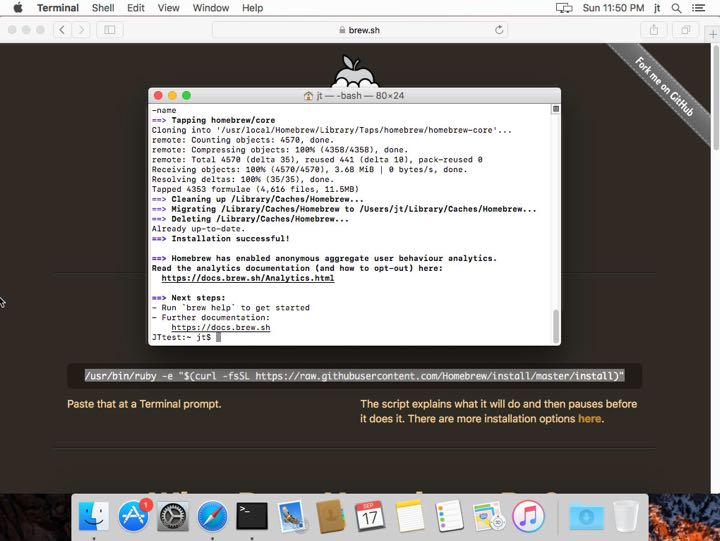Open the View menu
Viewport: 720px width, 541px height.
pyautogui.click(x=169, y=8)
